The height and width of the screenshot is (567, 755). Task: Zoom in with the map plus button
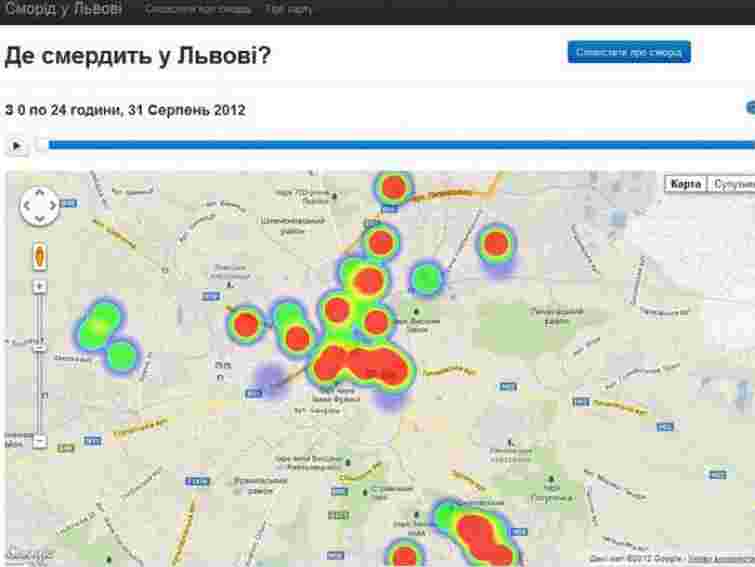click(39, 287)
